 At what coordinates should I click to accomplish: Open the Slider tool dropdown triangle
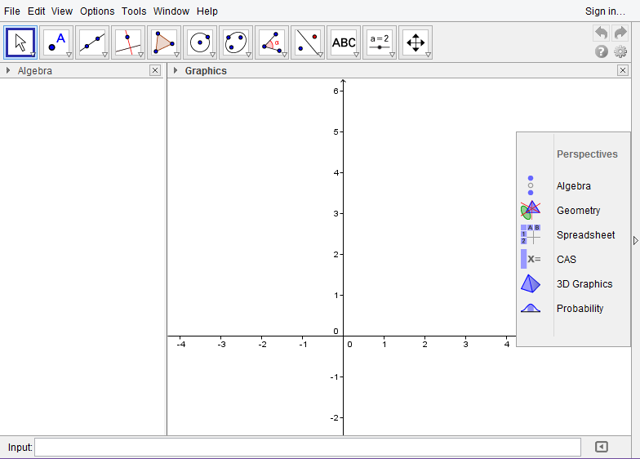(392, 55)
